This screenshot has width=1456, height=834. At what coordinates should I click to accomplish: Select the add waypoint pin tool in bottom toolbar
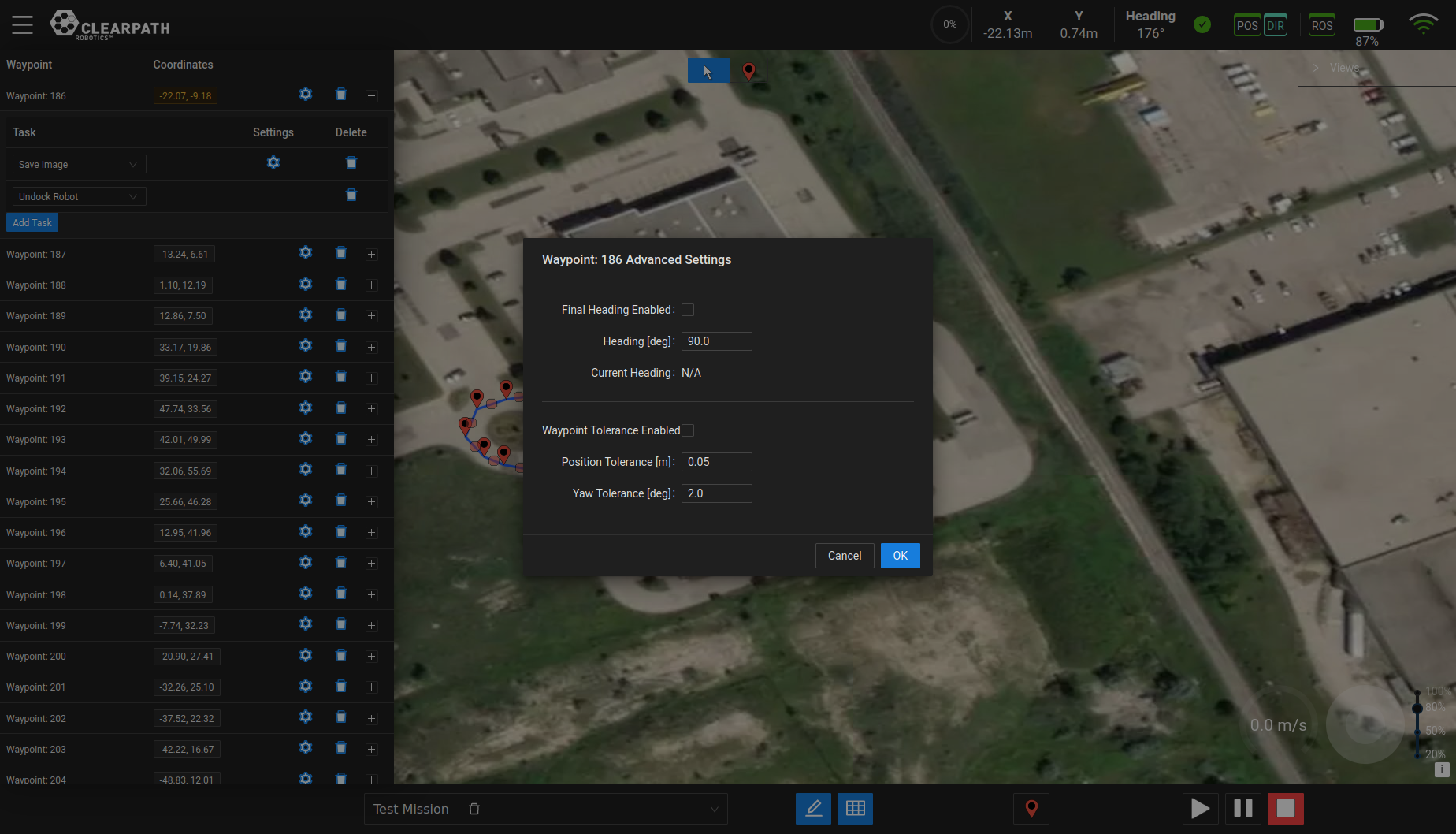coord(1031,809)
